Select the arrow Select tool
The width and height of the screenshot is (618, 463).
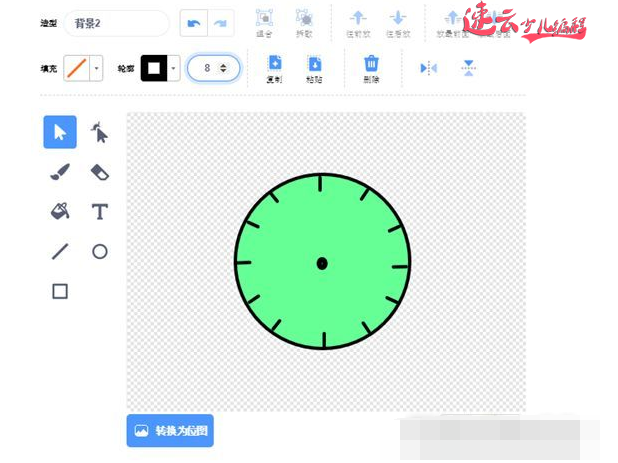60,132
